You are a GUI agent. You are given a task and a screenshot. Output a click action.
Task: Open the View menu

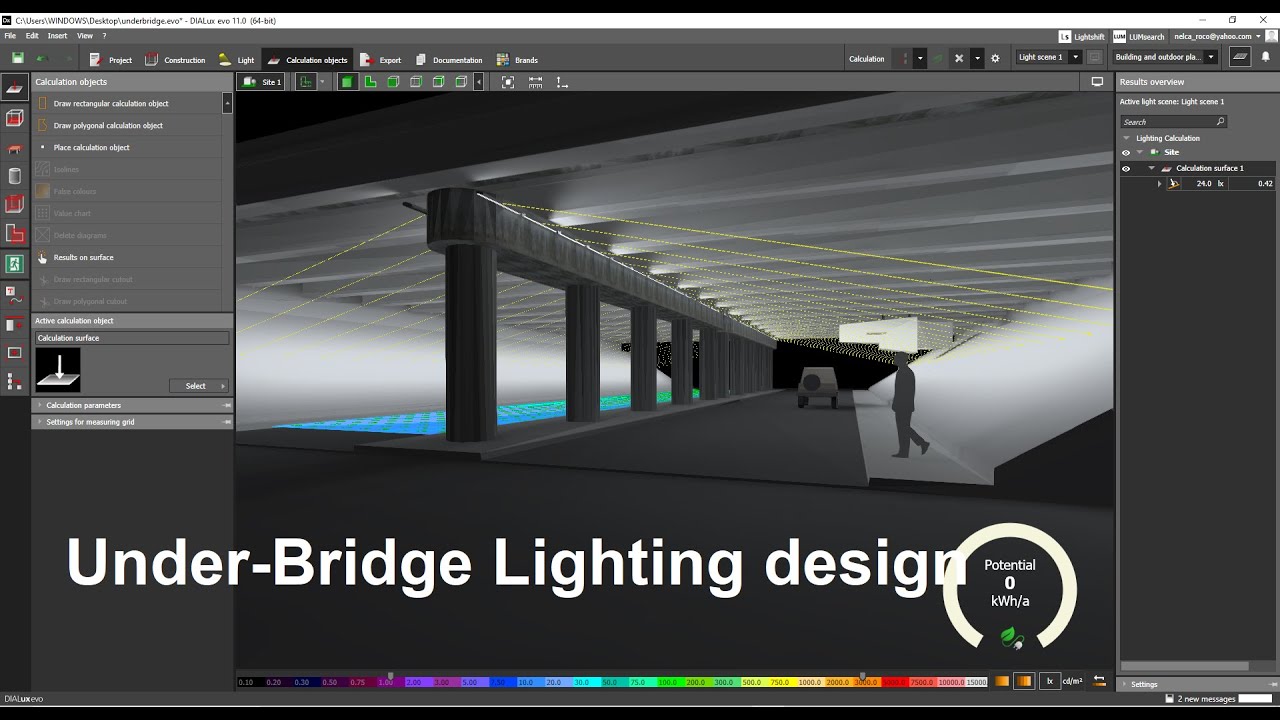tap(85, 36)
